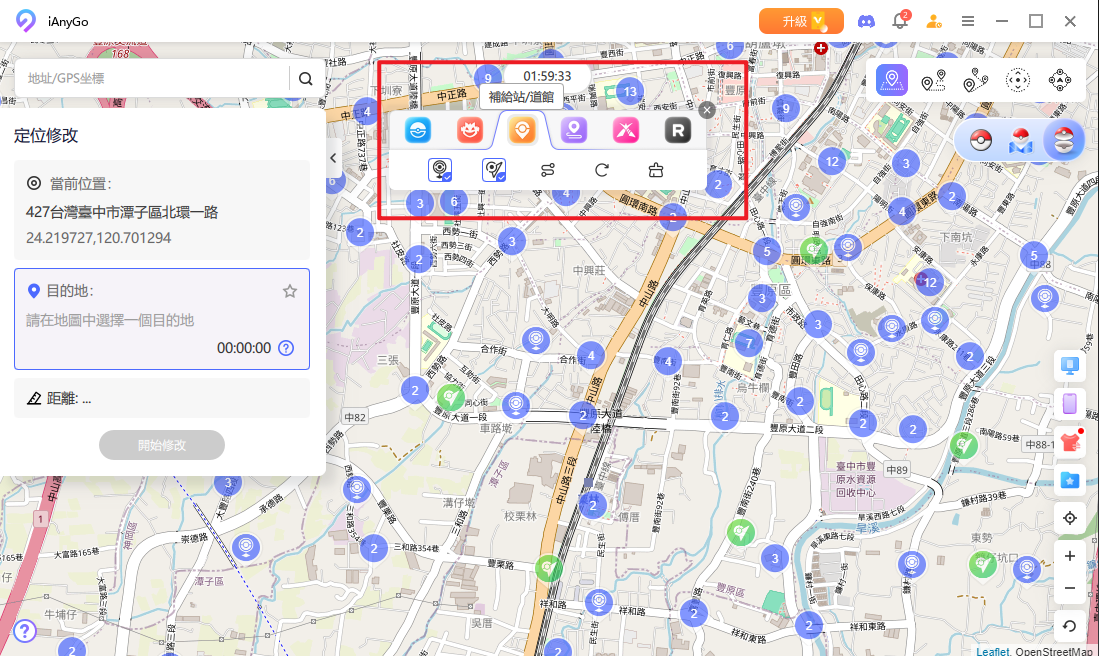The width and height of the screenshot is (1099, 656).
Task: Open the user account icon
Action: (x=934, y=21)
